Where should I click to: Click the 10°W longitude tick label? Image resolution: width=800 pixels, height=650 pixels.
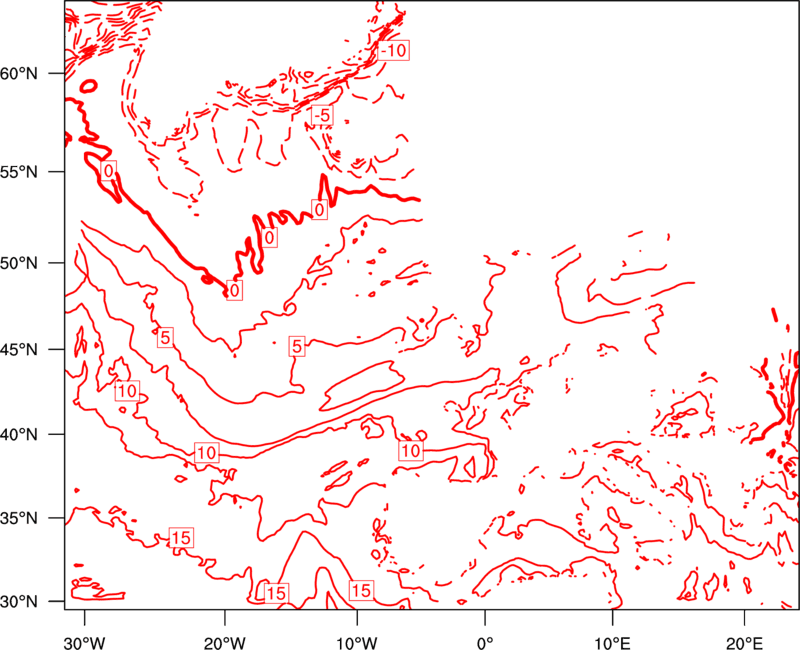pyautogui.click(x=357, y=643)
